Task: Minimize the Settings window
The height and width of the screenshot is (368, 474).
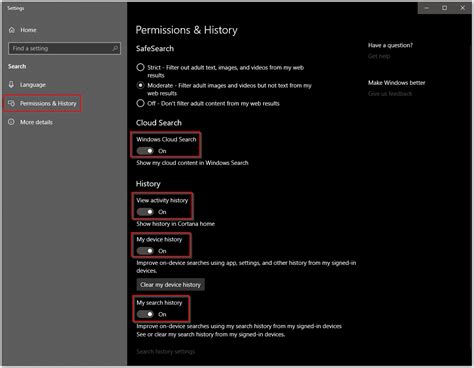Action: click(427, 8)
